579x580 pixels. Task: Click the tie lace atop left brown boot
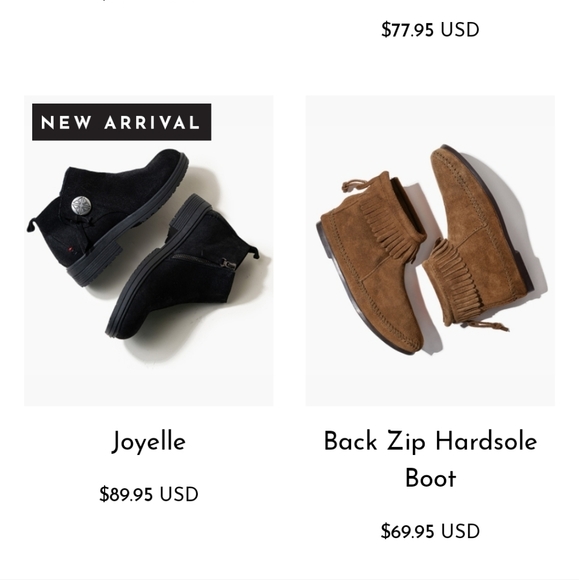coord(354,185)
